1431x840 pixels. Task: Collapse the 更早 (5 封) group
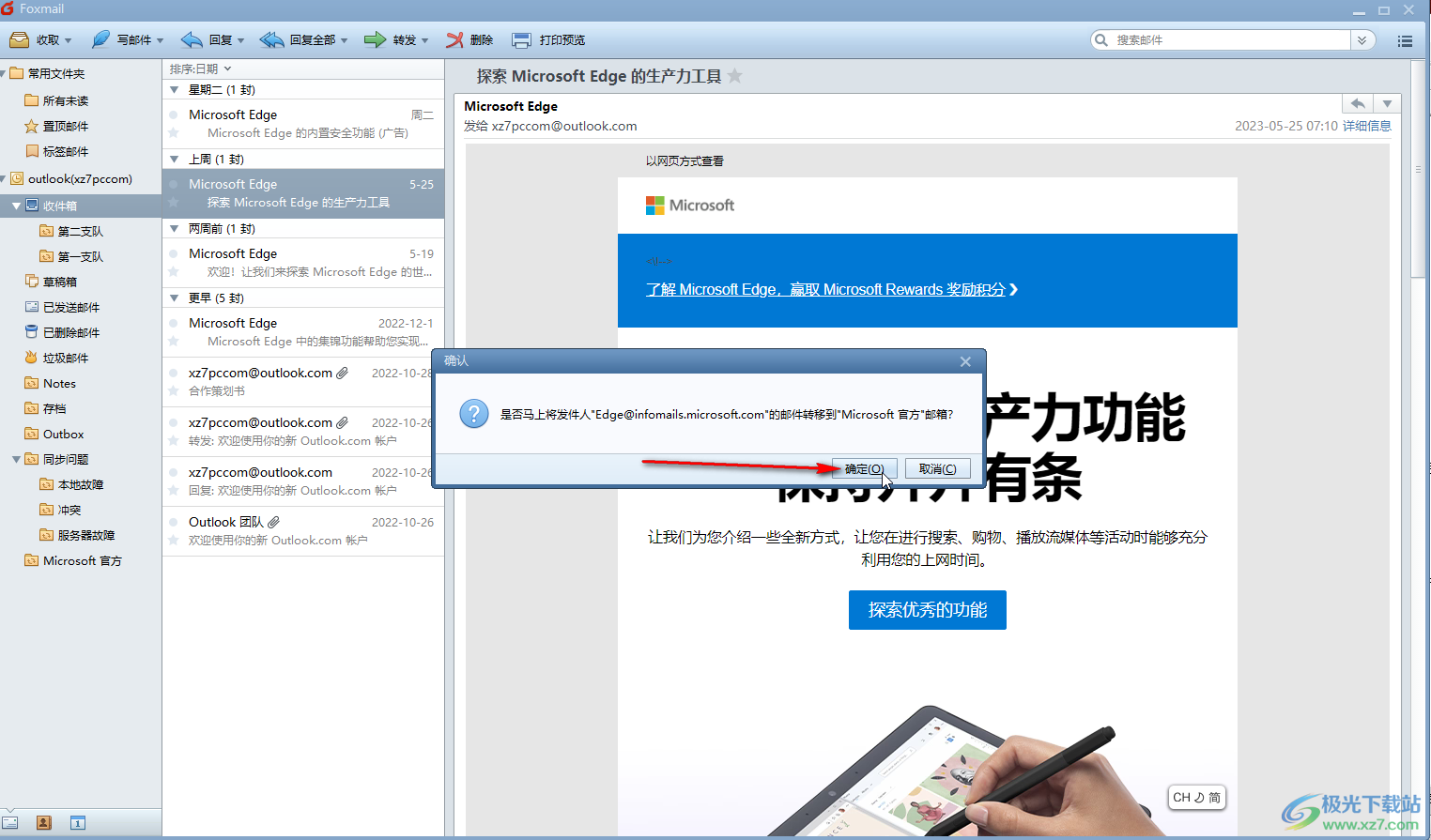pyautogui.click(x=174, y=298)
